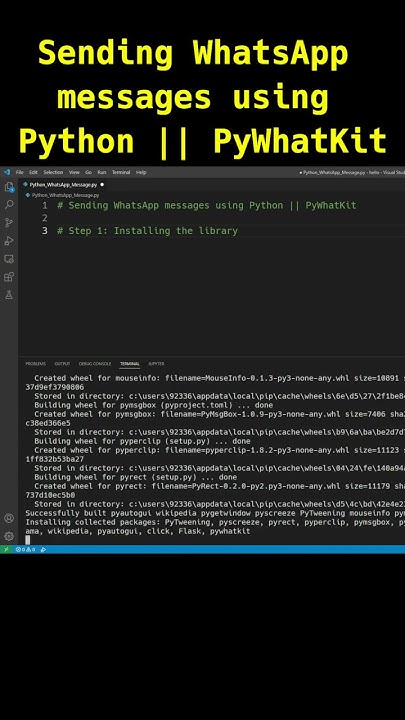Viewport: 405px width, 720px height.
Task: Open the Manage gear icon
Action: coord(9,536)
